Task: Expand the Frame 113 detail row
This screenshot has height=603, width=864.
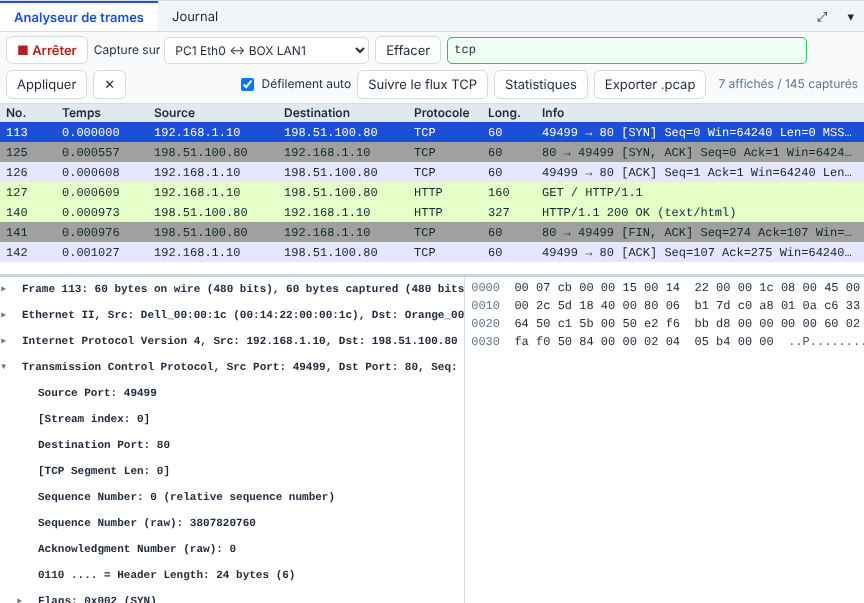Action: point(4,289)
